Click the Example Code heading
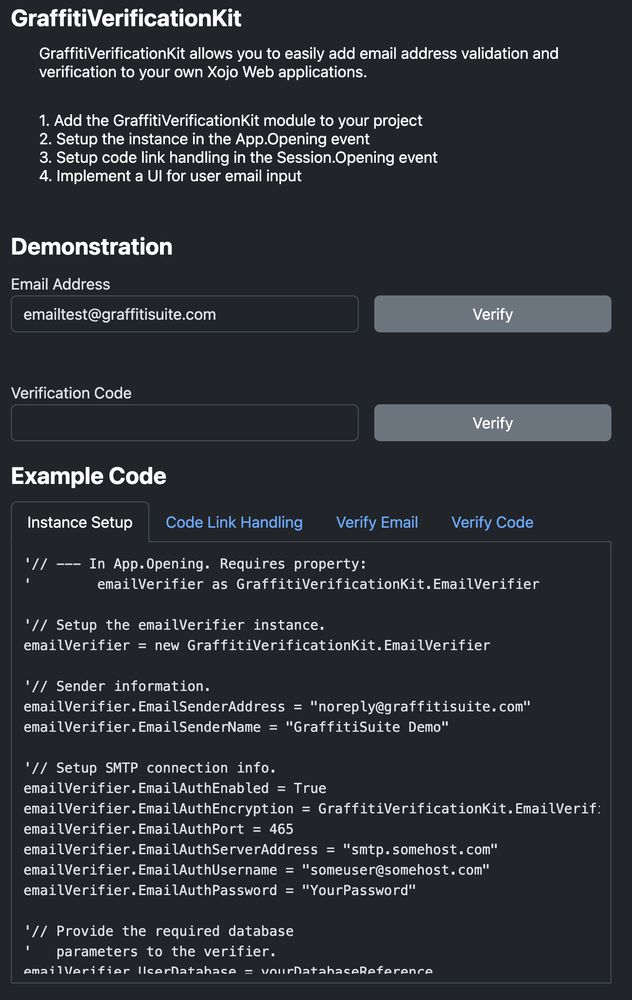The height and width of the screenshot is (1000, 632). pyautogui.click(x=89, y=476)
